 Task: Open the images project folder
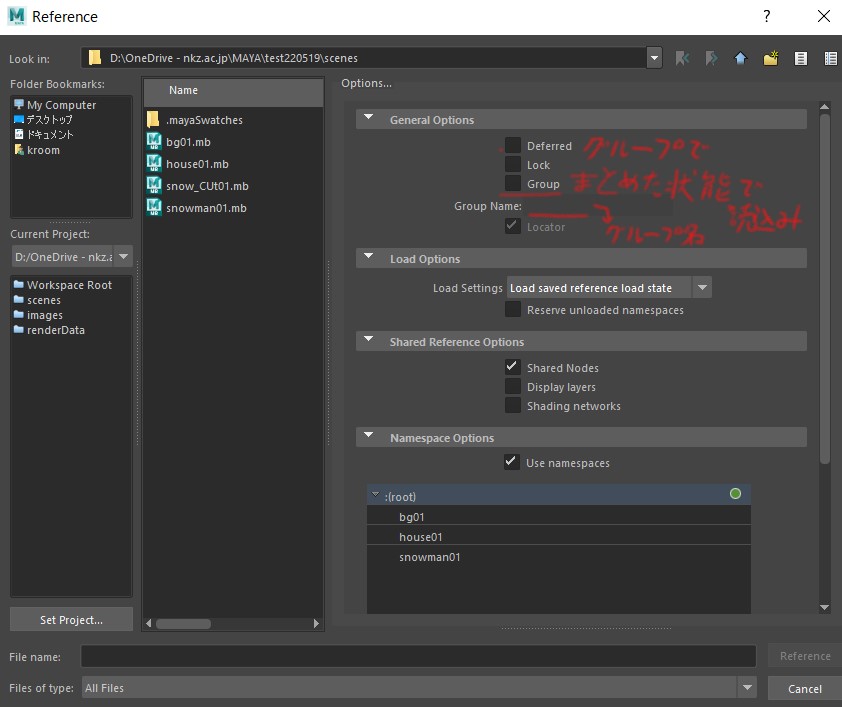[x=38, y=315]
